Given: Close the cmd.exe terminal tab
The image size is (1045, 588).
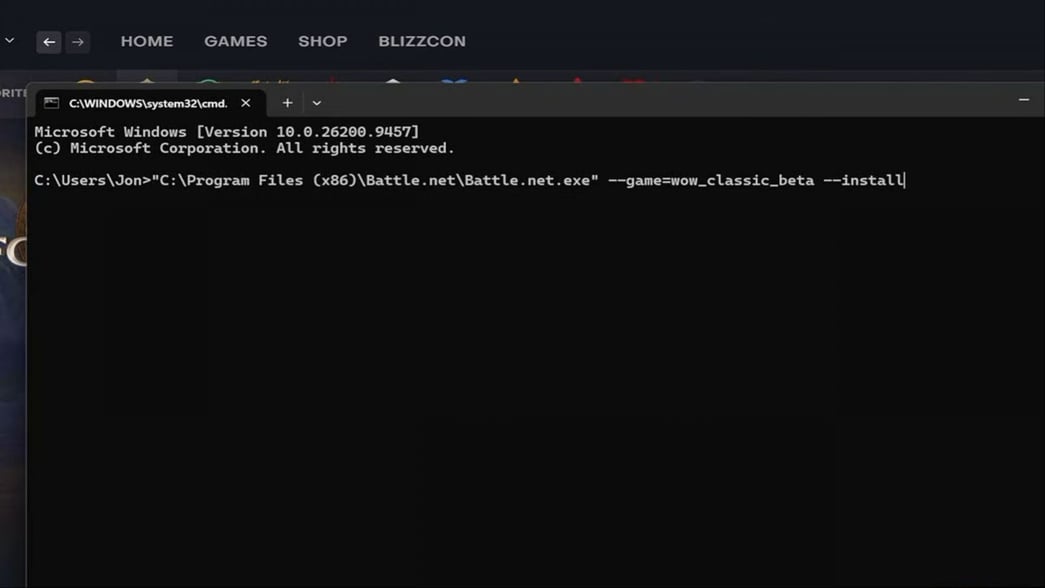Looking at the screenshot, I should (x=246, y=103).
